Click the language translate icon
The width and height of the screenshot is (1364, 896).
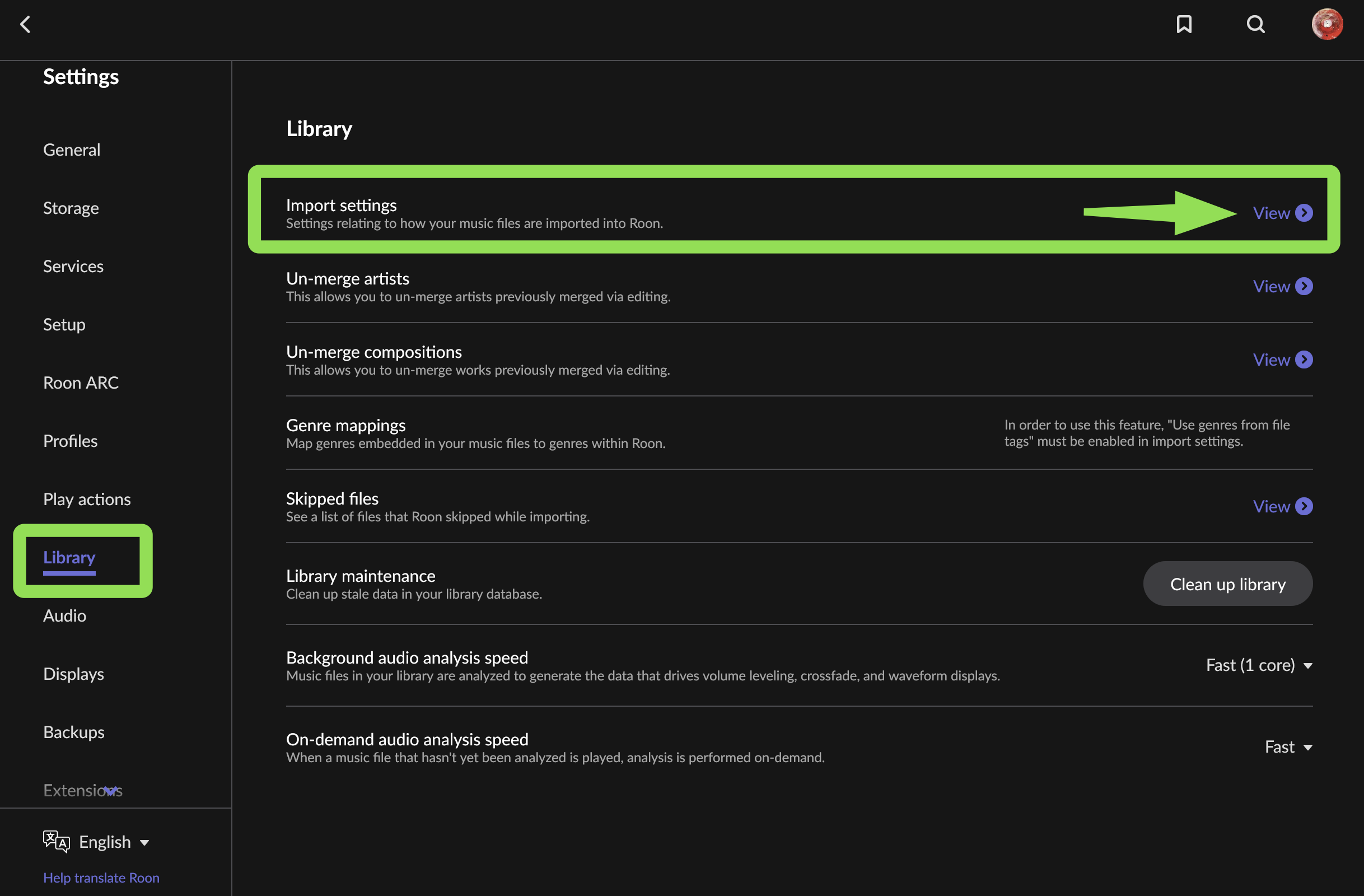[x=56, y=842]
